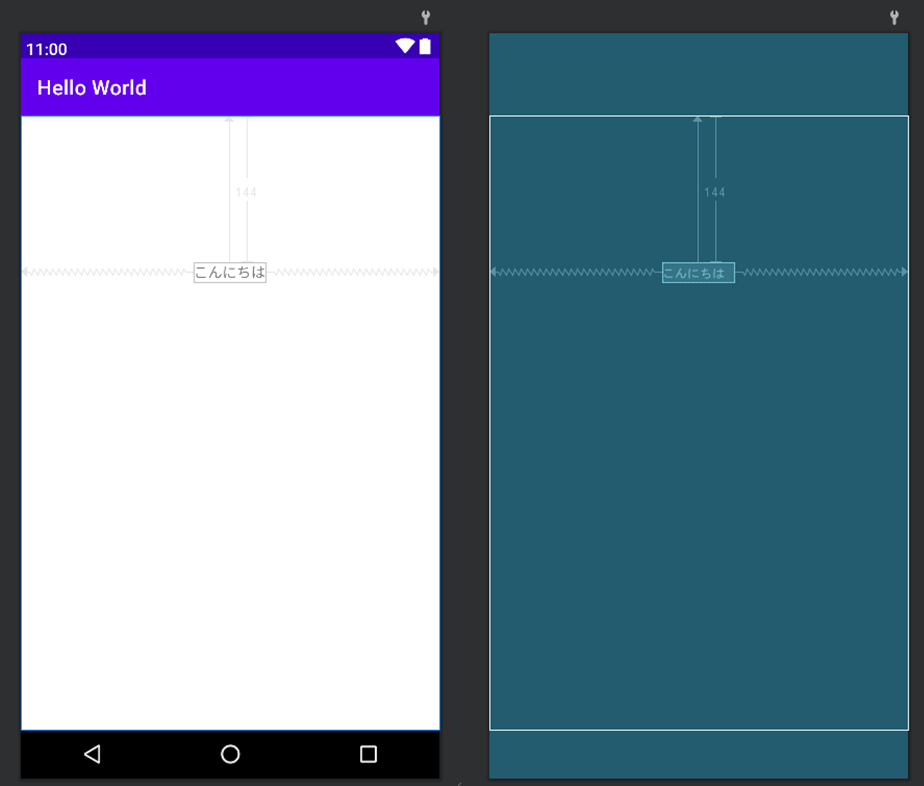
Task: Click the right horizontal constraint spring in blueprint
Action: point(821,272)
